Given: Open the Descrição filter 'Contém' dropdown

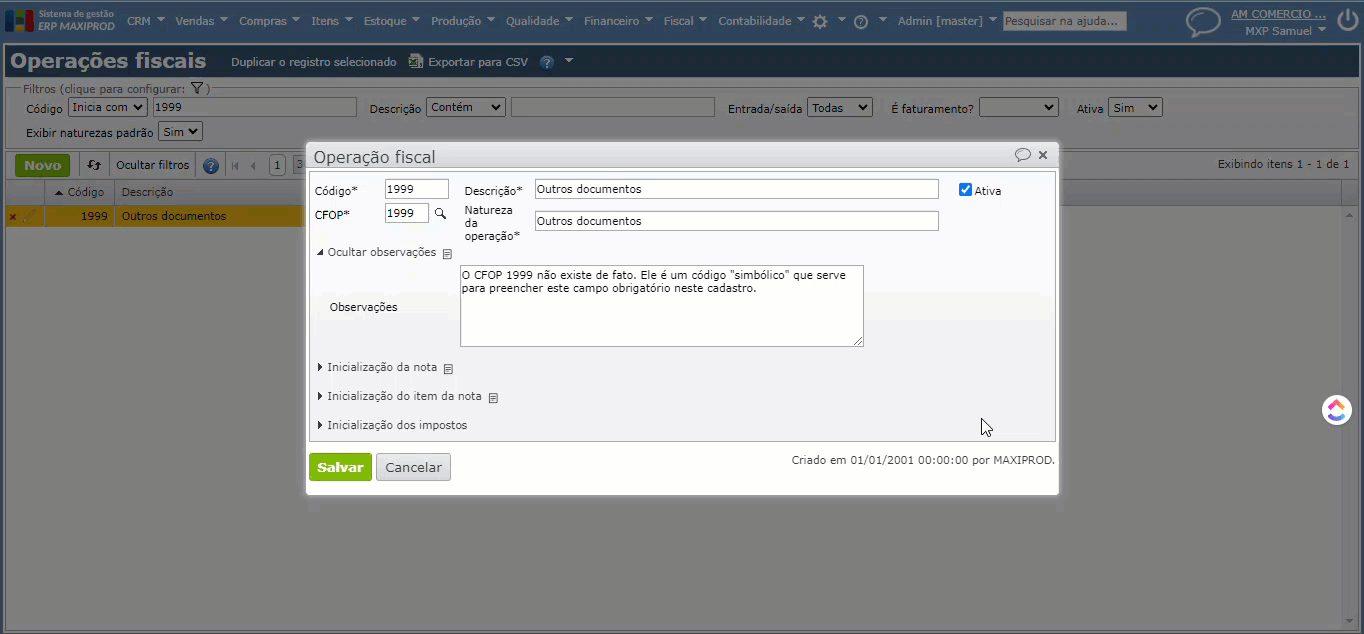Looking at the screenshot, I should click(466, 107).
